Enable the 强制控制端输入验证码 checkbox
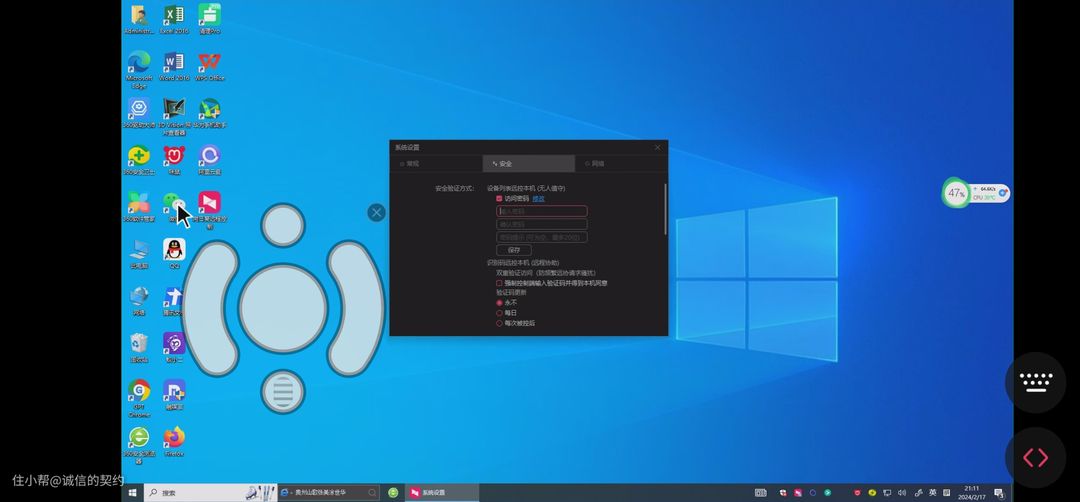The width and height of the screenshot is (1080, 502). [x=499, y=283]
